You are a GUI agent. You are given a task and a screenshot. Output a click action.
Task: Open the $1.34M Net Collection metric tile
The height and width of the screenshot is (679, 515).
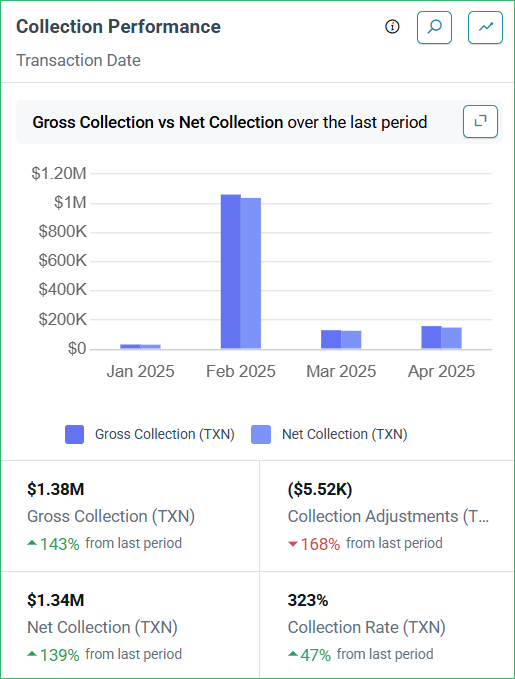point(130,625)
